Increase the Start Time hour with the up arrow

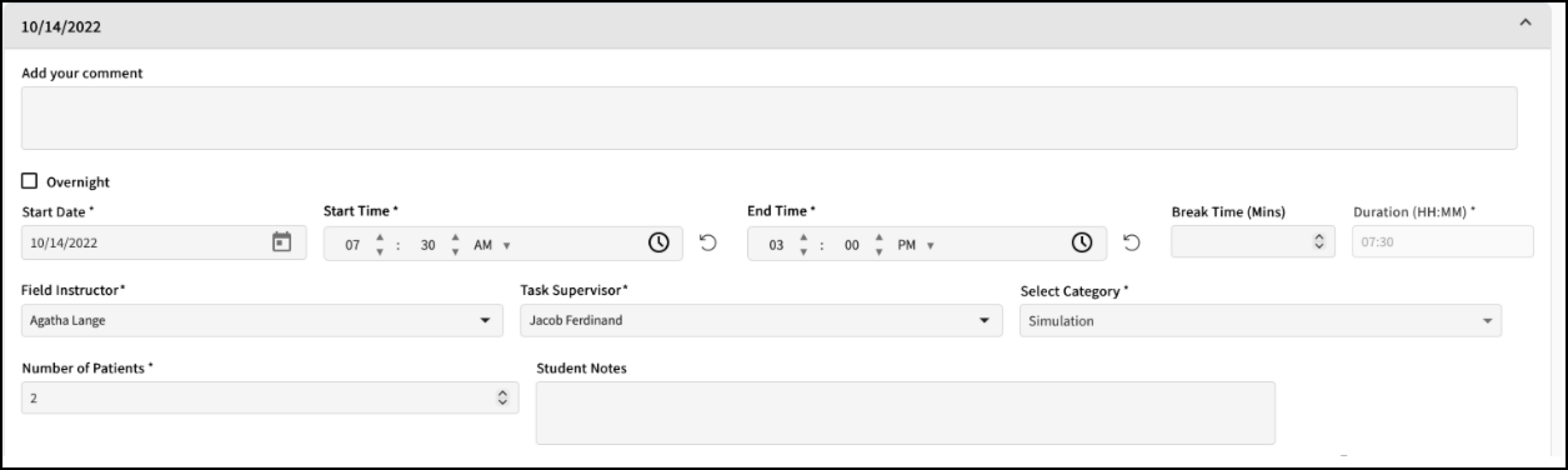pyautogui.click(x=380, y=237)
